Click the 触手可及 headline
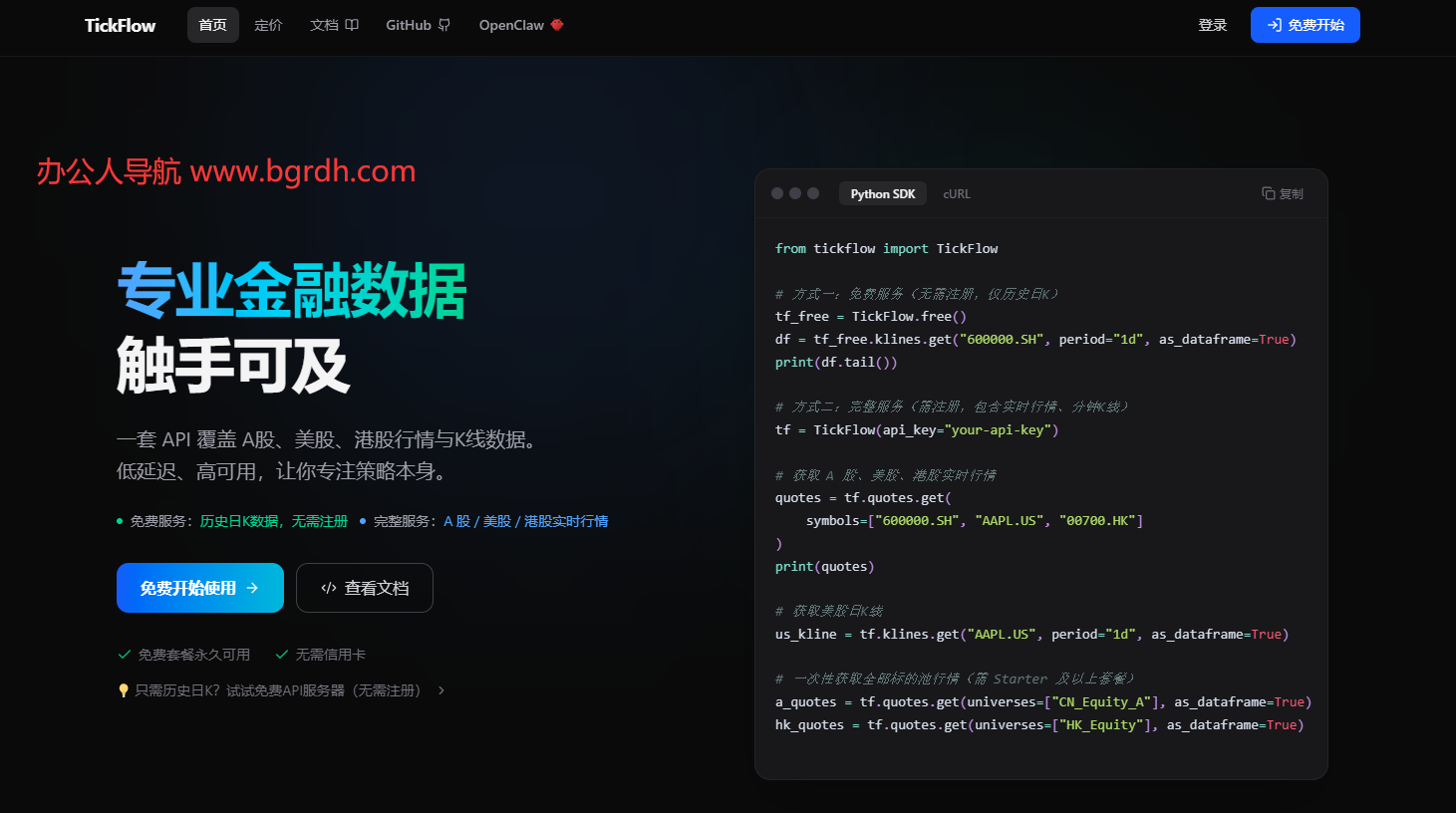The height and width of the screenshot is (813, 1456). [233, 365]
